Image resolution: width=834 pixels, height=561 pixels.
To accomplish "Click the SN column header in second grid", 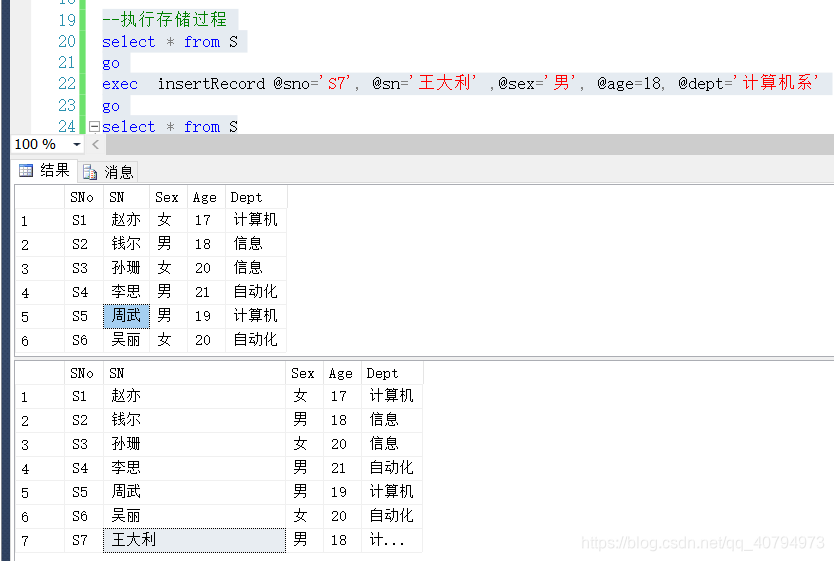I will (195, 373).
